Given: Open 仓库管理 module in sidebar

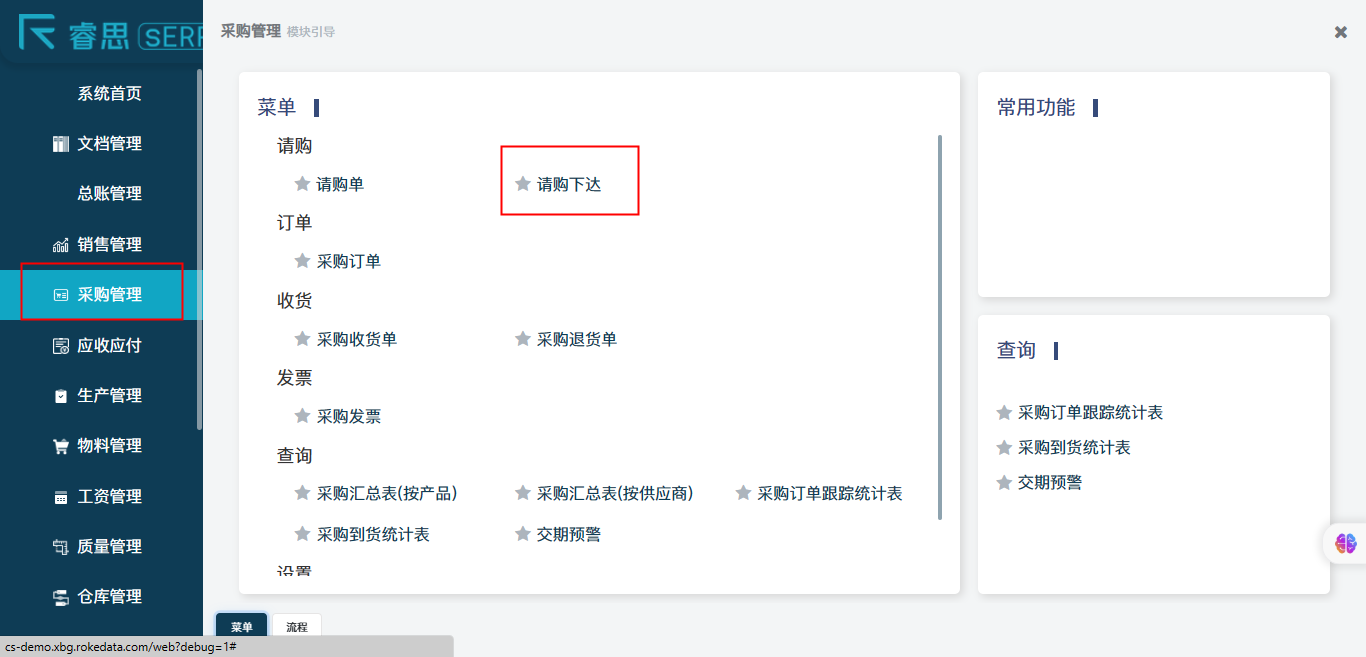Looking at the screenshot, I should pos(109,597).
